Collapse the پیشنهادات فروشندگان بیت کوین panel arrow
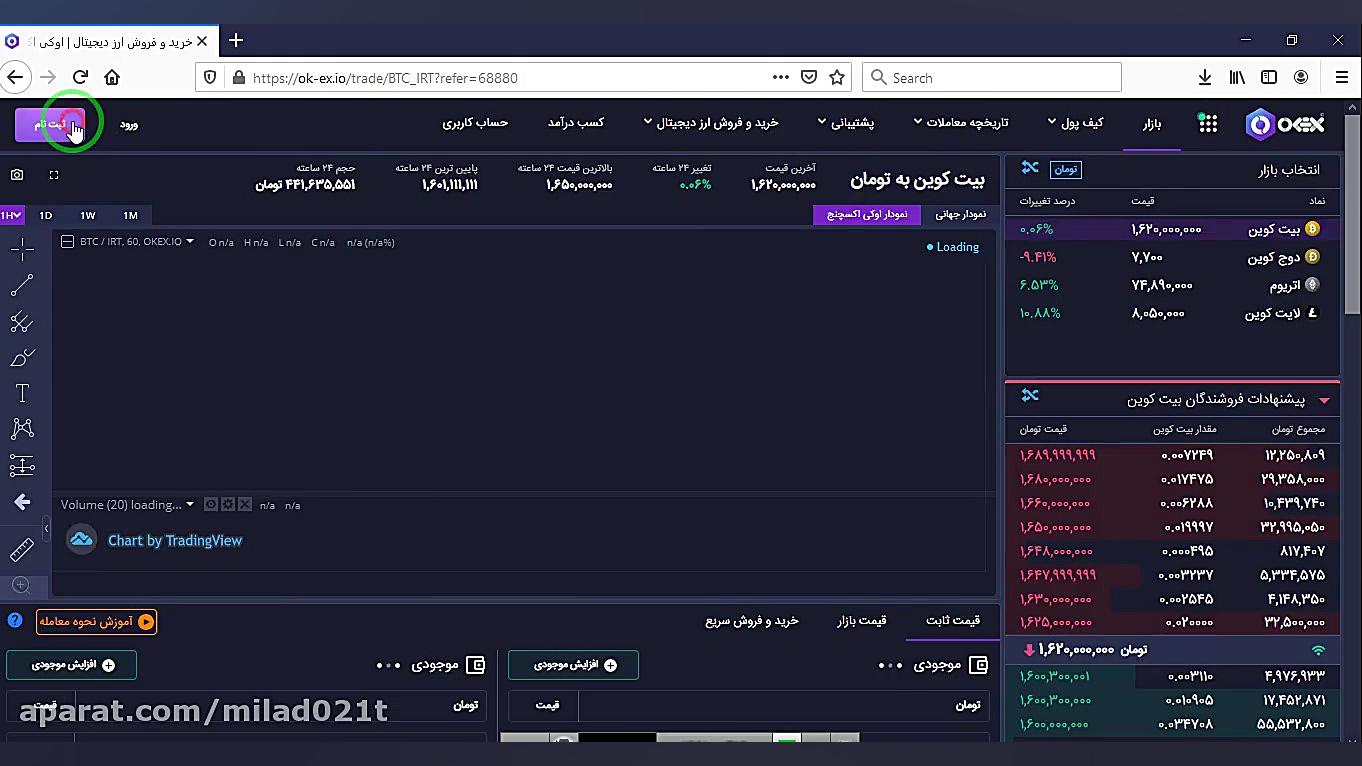1362x766 pixels. [x=1324, y=400]
